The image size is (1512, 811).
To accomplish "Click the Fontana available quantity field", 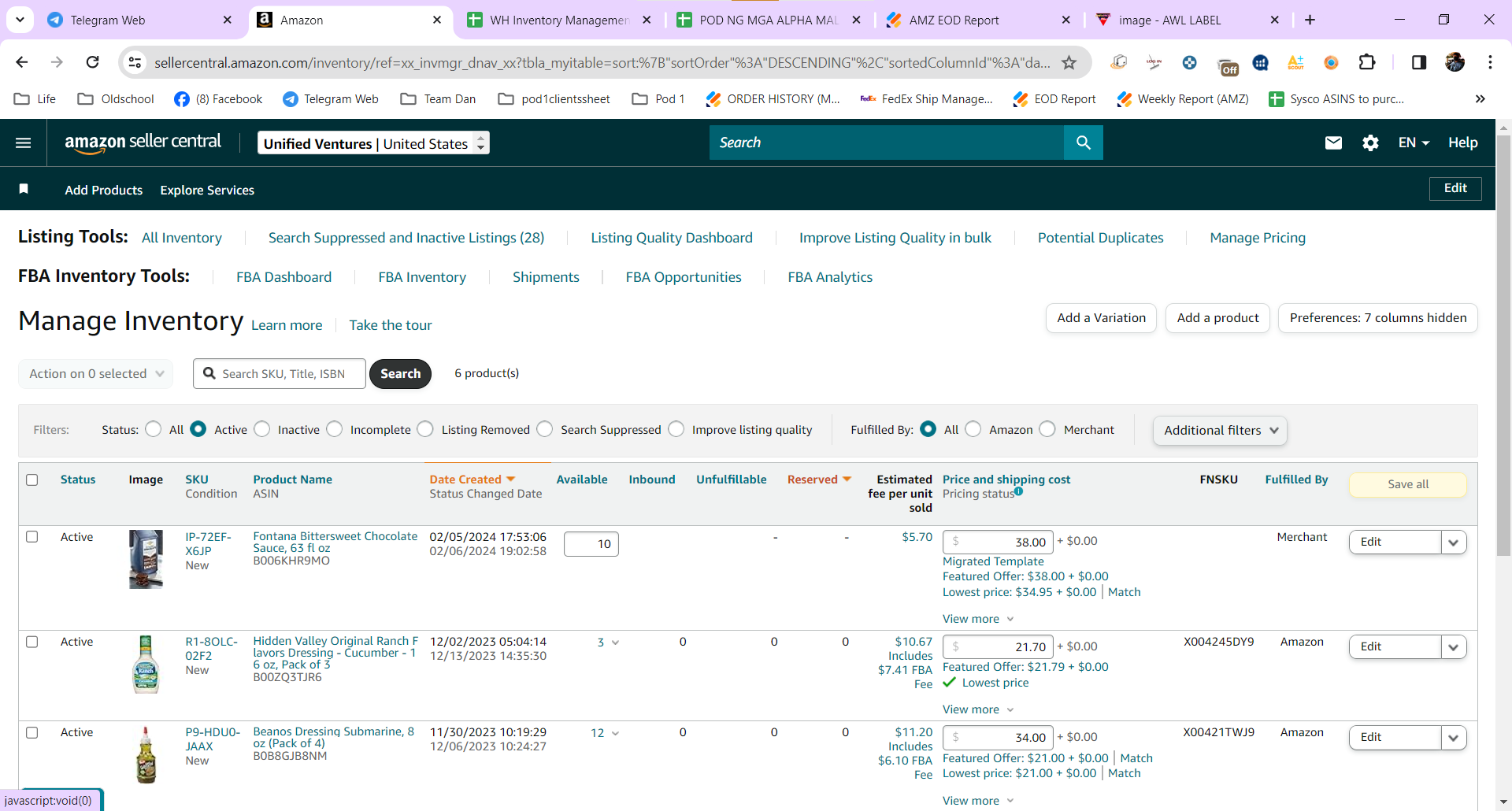I will click(x=591, y=544).
